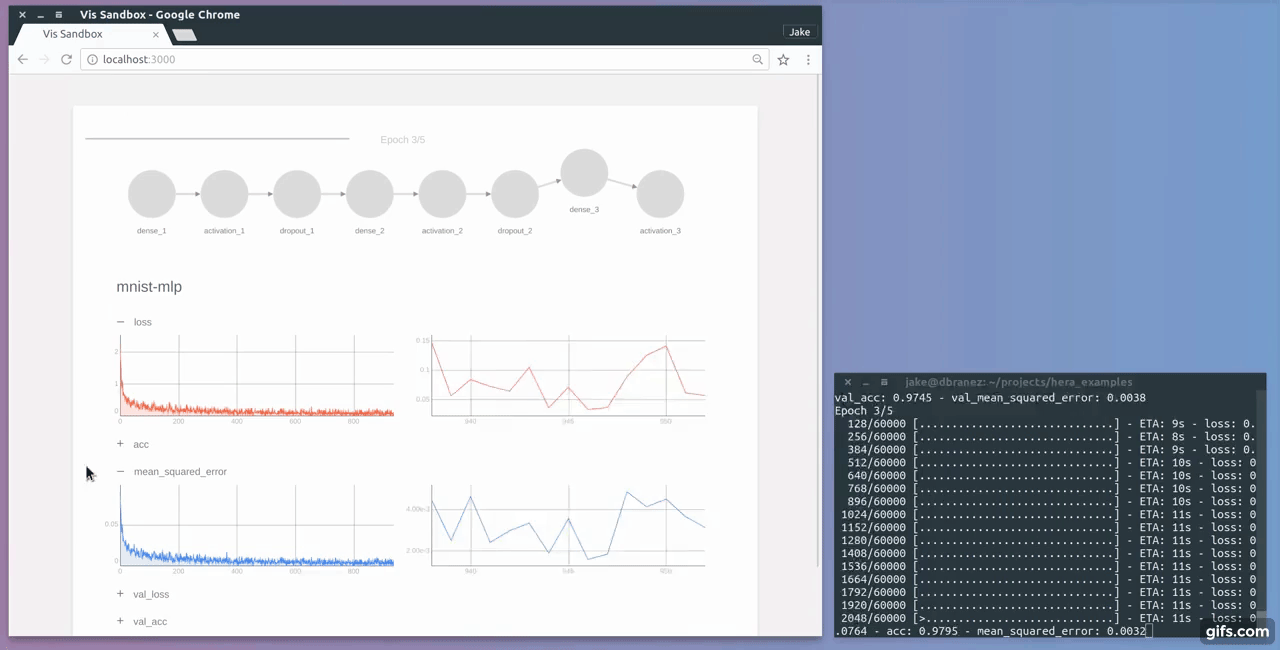
Task: Click the 'val_acc' section label
Action: click(150, 621)
